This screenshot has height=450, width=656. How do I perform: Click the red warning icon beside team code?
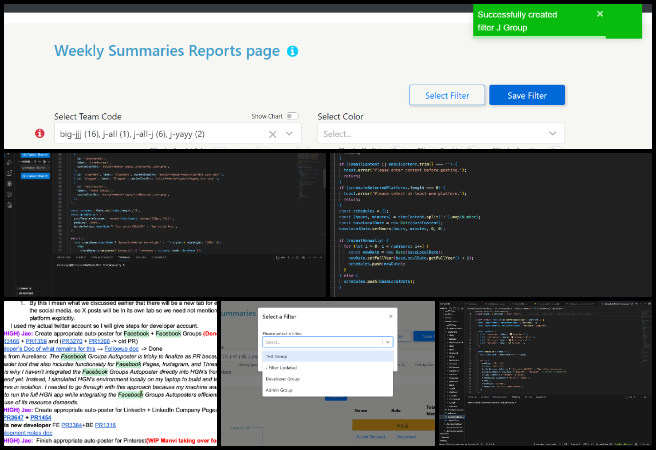(x=40, y=133)
